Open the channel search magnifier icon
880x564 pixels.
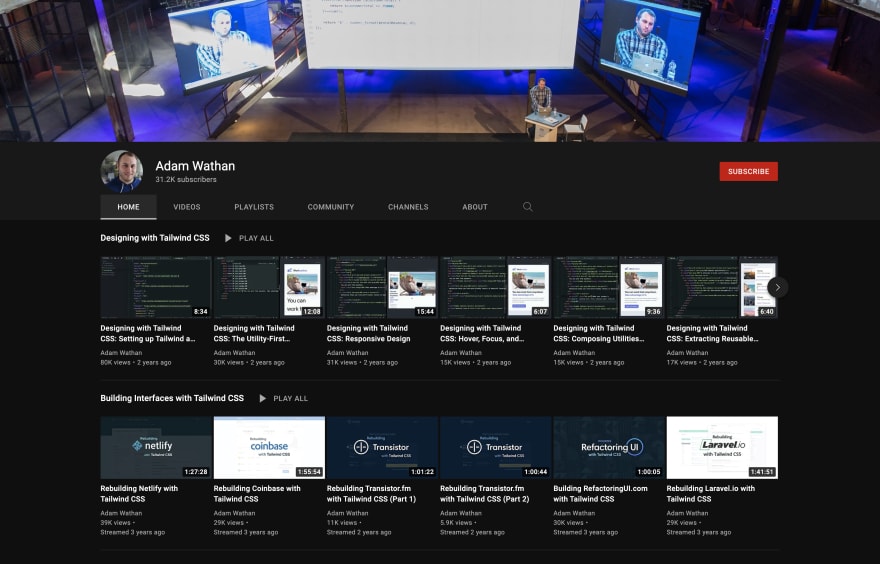tap(528, 207)
